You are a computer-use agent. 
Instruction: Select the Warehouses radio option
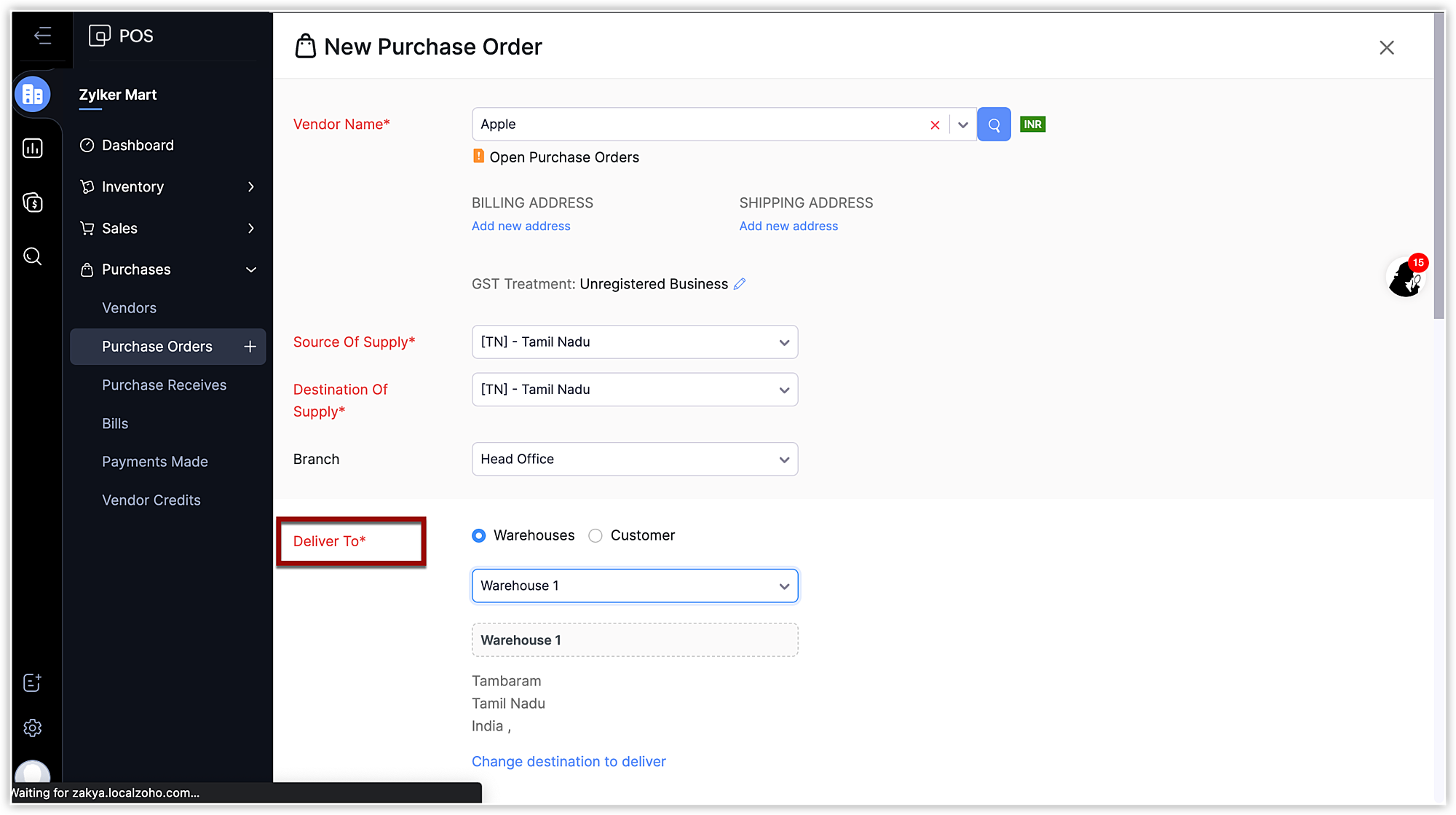click(x=478, y=536)
